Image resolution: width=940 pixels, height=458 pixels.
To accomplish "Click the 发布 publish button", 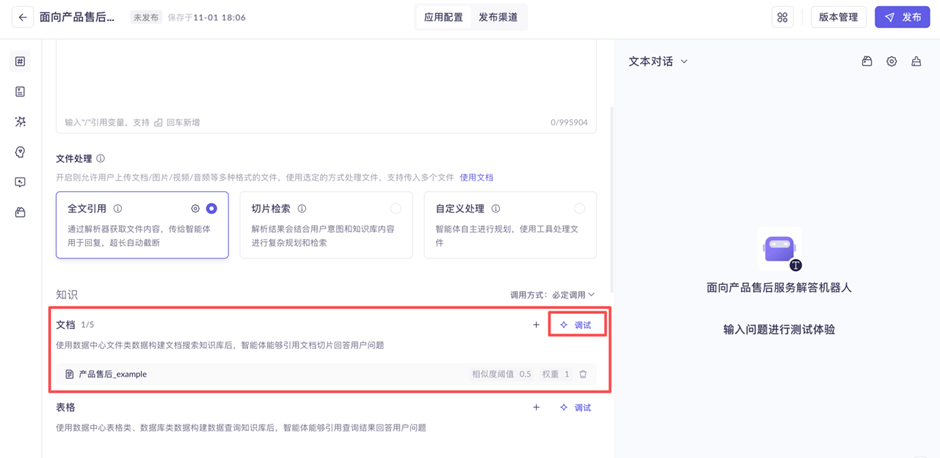I will click(902, 17).
